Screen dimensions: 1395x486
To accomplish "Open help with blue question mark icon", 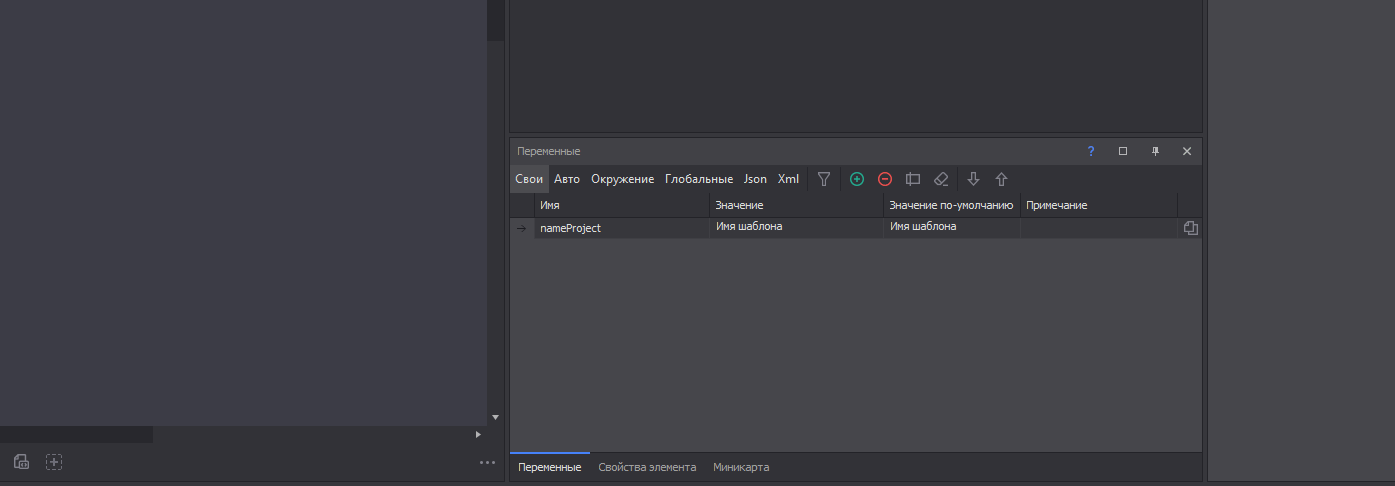I will [x=1091, y=151].
